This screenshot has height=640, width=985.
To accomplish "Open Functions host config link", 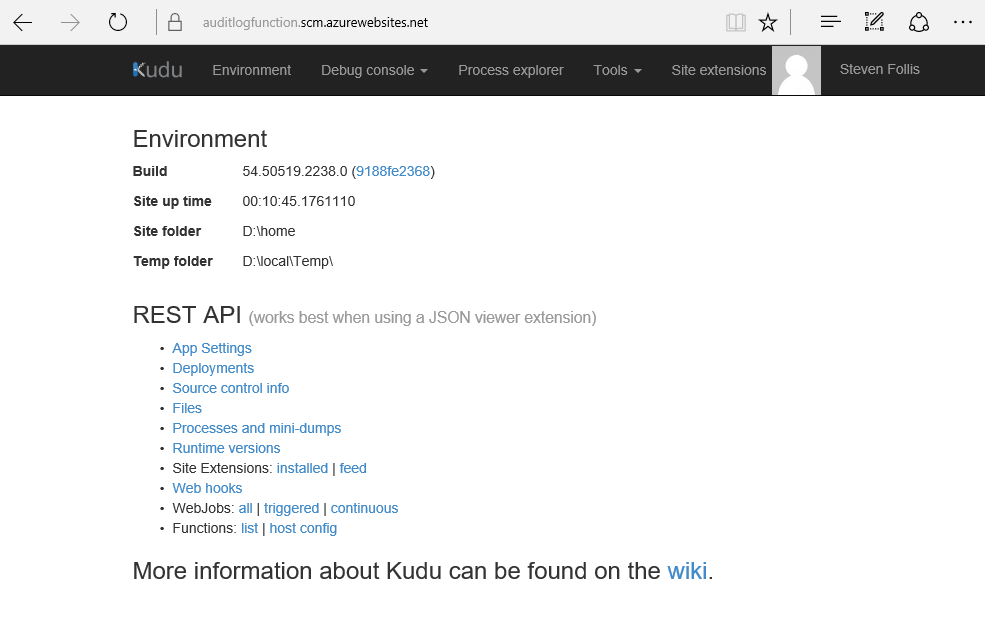I will click(303, 529).
